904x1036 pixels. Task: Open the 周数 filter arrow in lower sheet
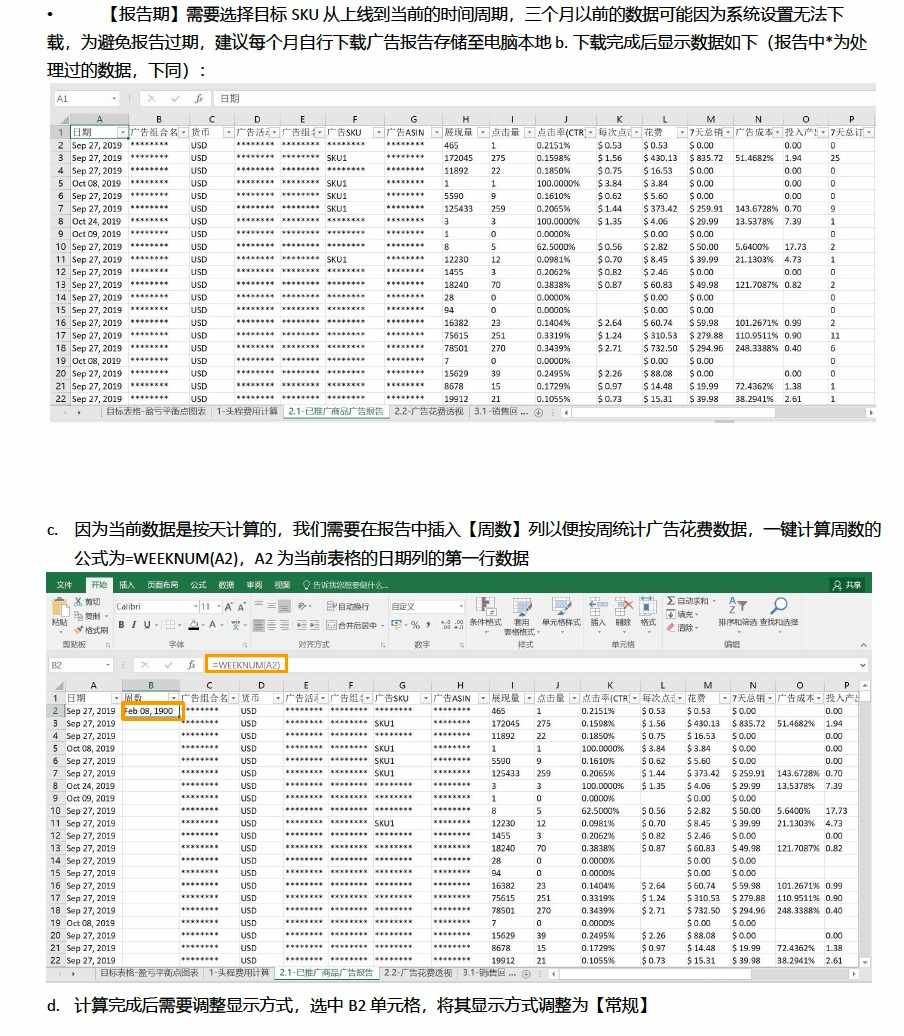[x=174, y=698]
